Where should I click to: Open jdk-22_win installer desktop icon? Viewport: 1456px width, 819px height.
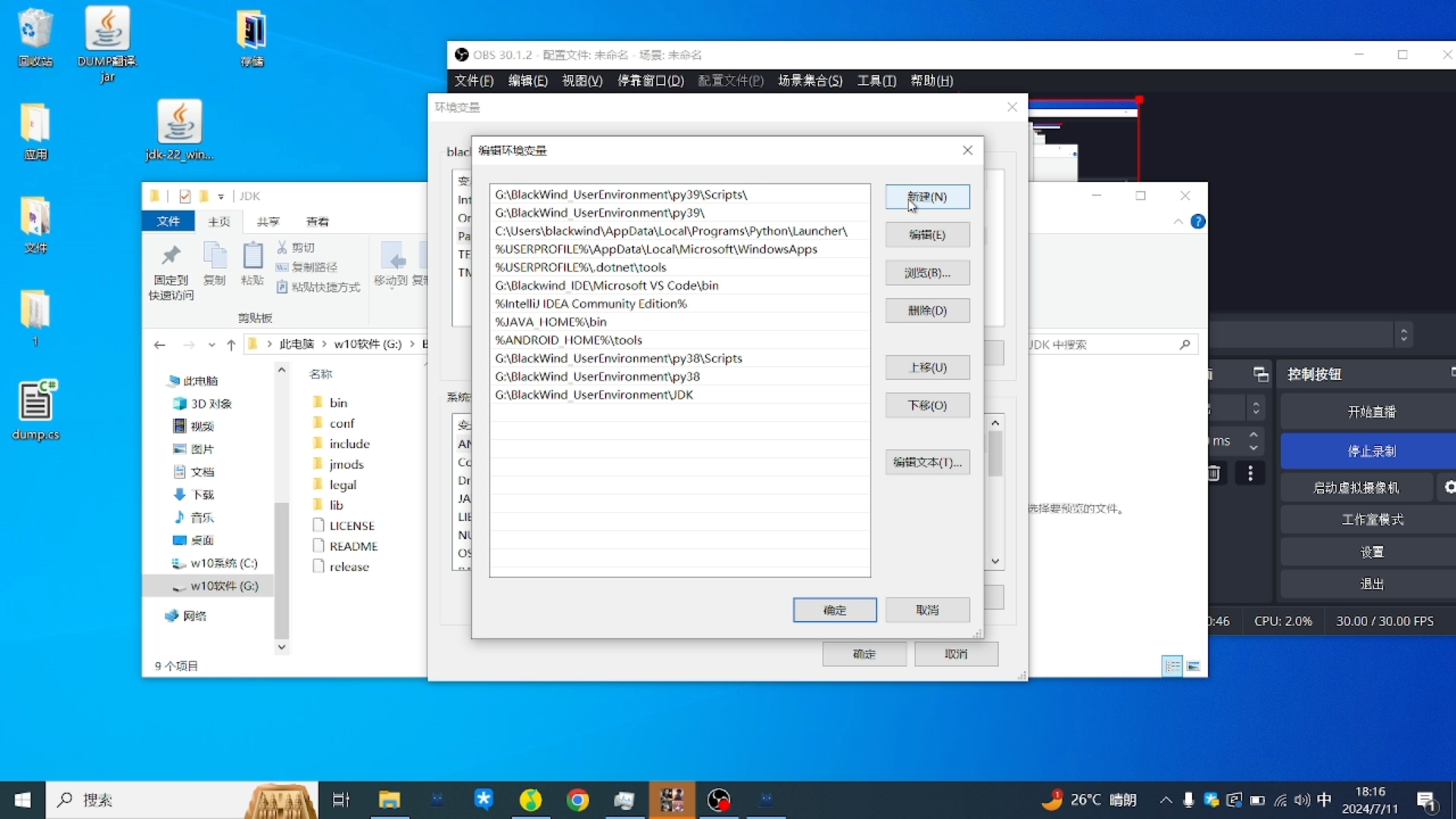point(179,129)
